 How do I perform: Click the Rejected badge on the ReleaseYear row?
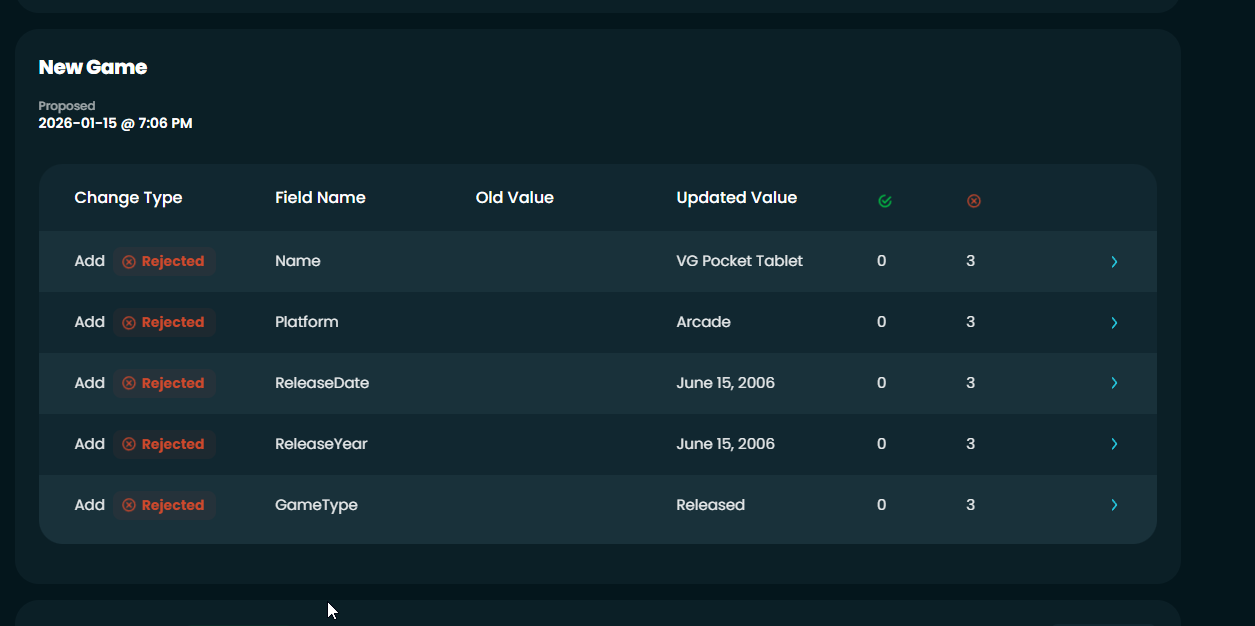[164, 444]
